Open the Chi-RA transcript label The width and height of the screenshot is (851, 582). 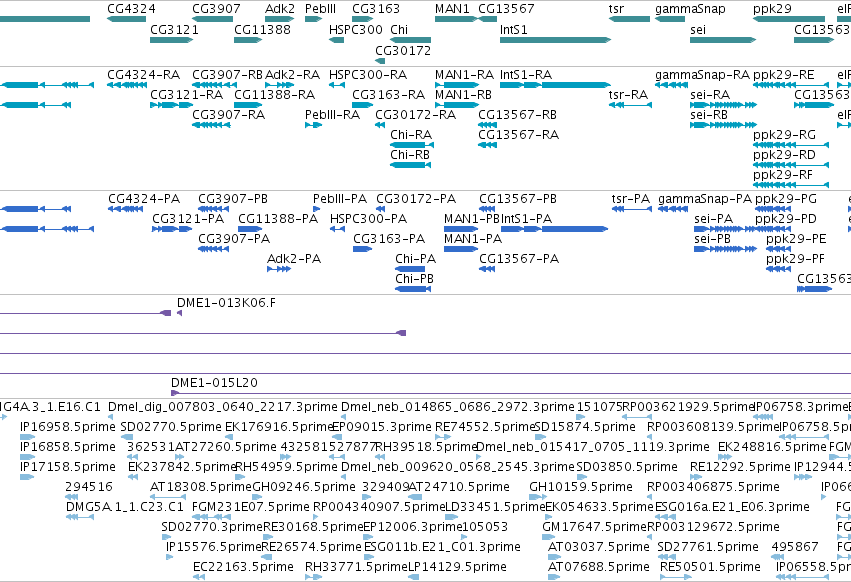(411, 135)
